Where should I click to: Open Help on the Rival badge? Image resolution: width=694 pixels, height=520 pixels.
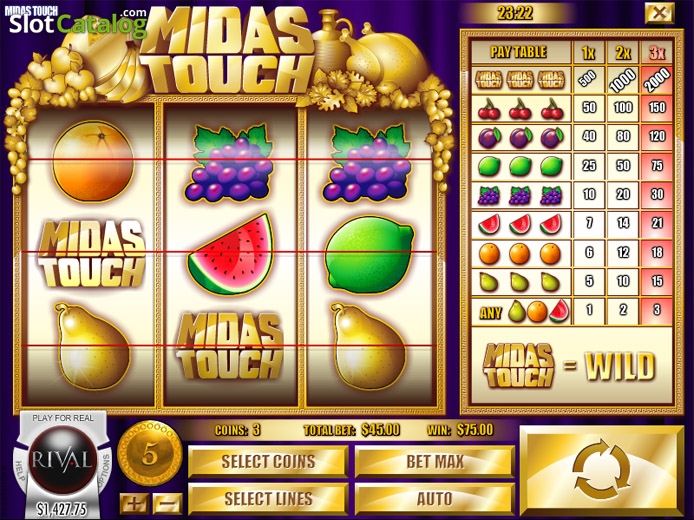[19, 471]
